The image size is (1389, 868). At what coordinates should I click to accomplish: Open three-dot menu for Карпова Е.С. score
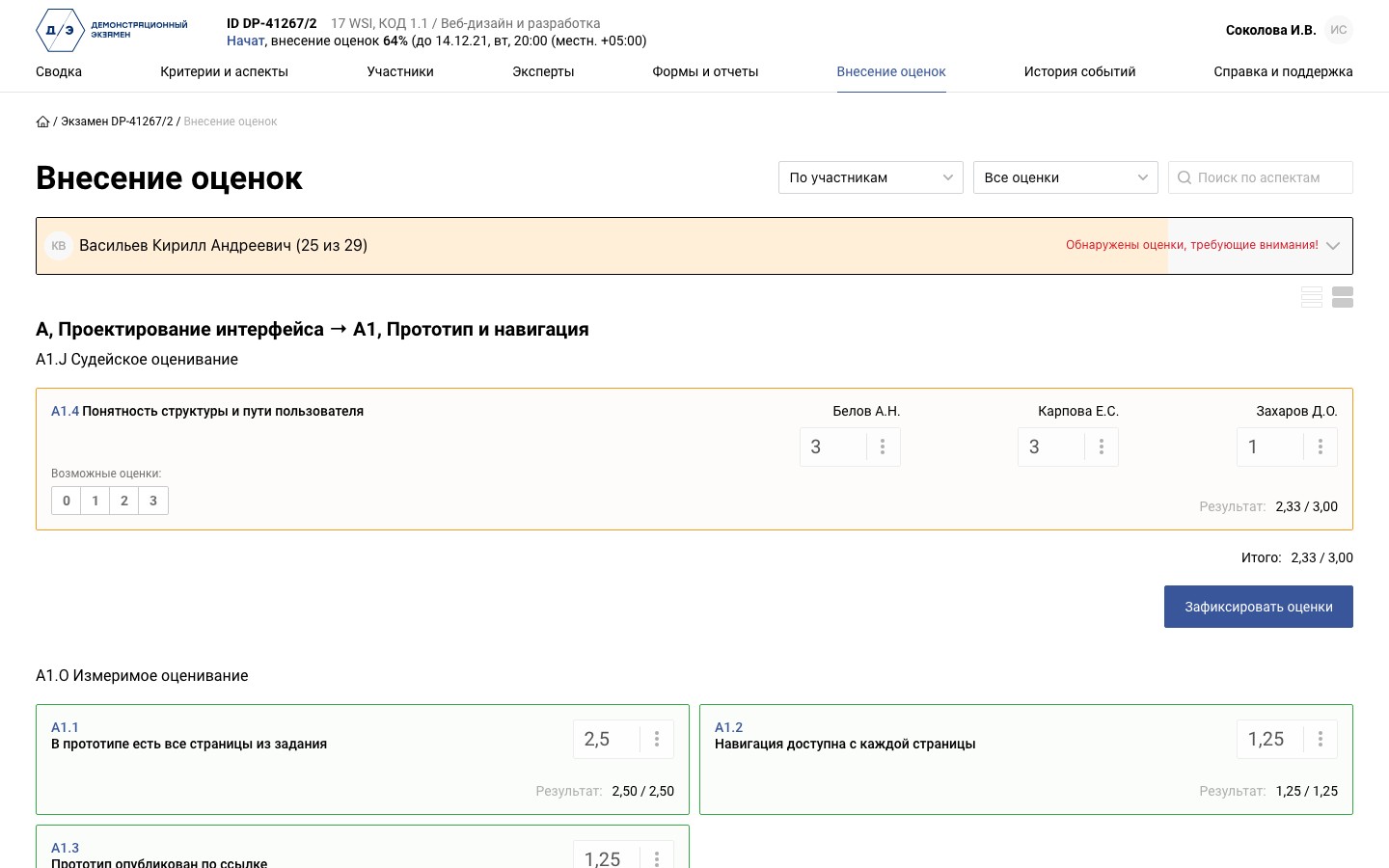[x=1102, y=447]
